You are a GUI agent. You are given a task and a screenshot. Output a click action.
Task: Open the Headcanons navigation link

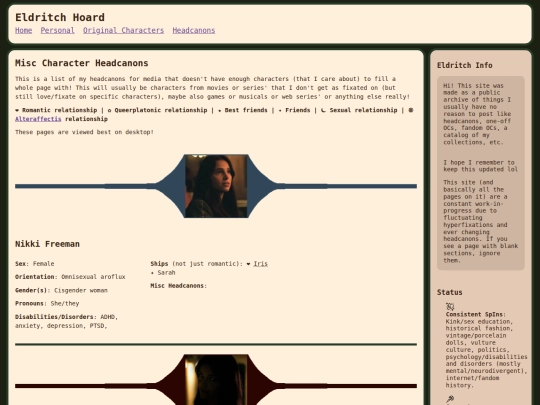(194, 30)
